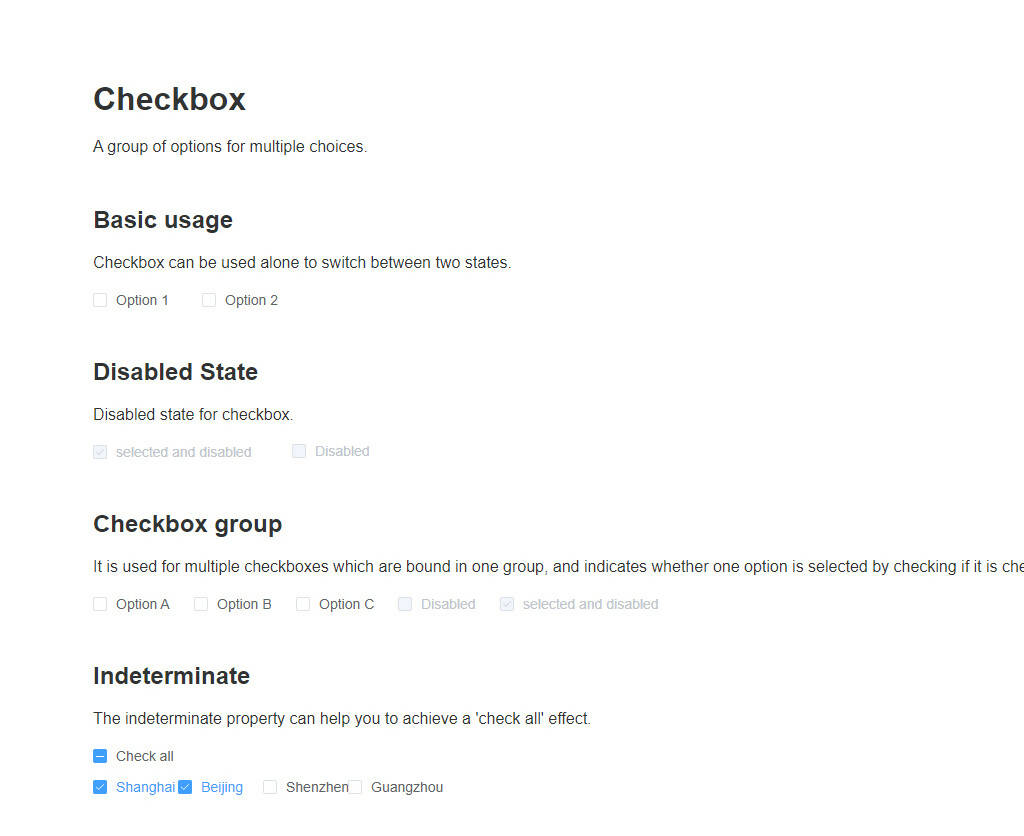Click the Disabled checkbox under Disabled State

pyautogui.click(x=299, y=451)
